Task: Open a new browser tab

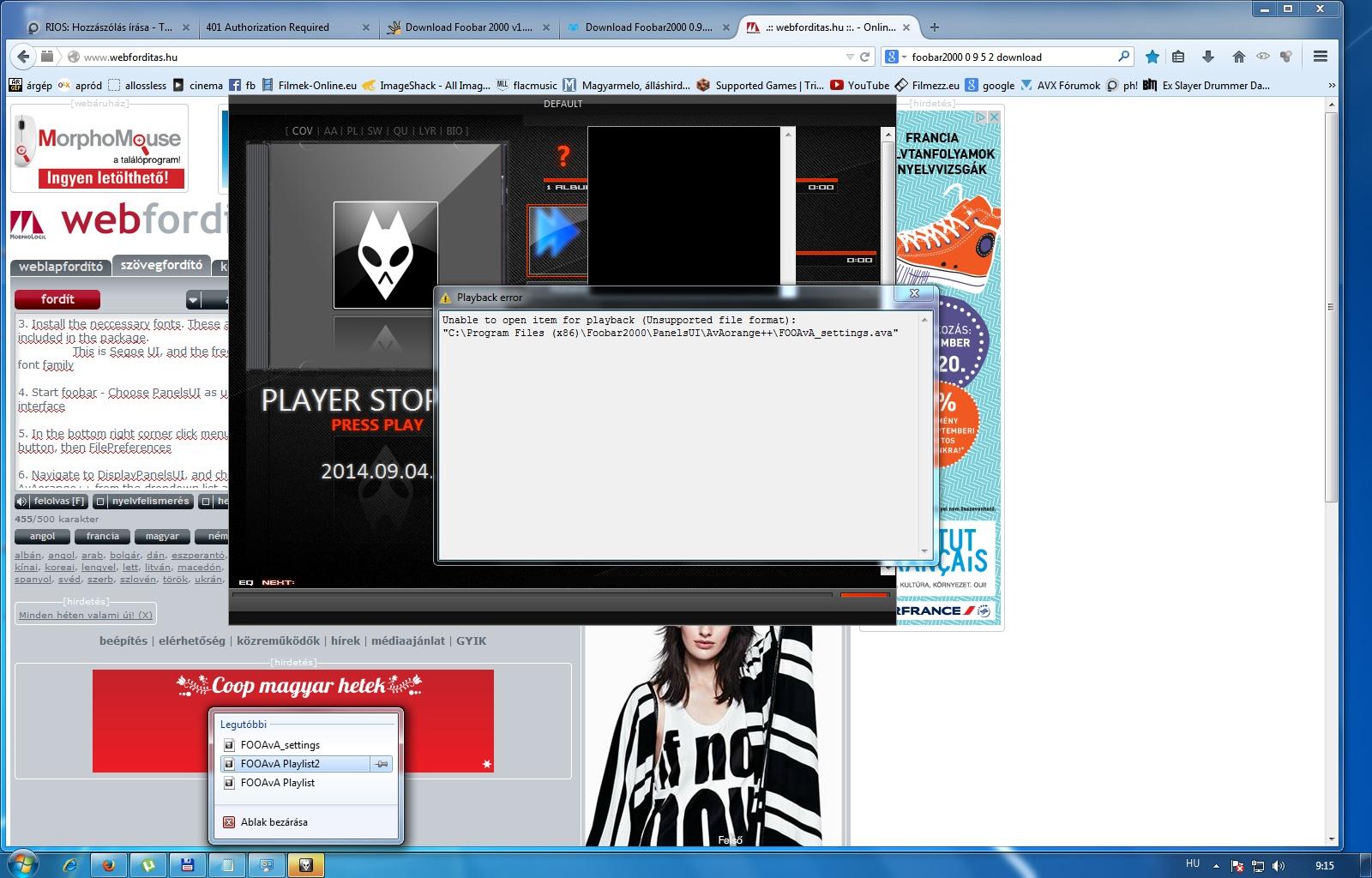Action: (x=935, y=27)
